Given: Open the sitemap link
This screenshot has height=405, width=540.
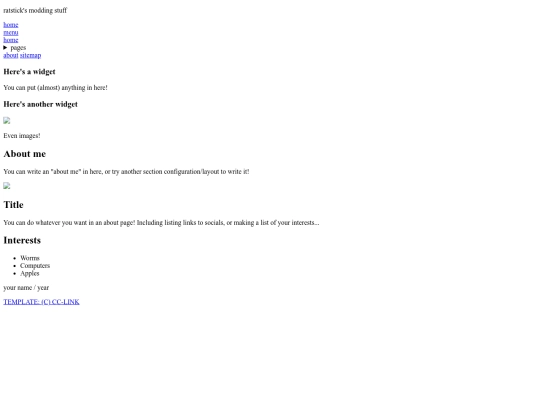Looking at the screenshot, I should 30,55.
